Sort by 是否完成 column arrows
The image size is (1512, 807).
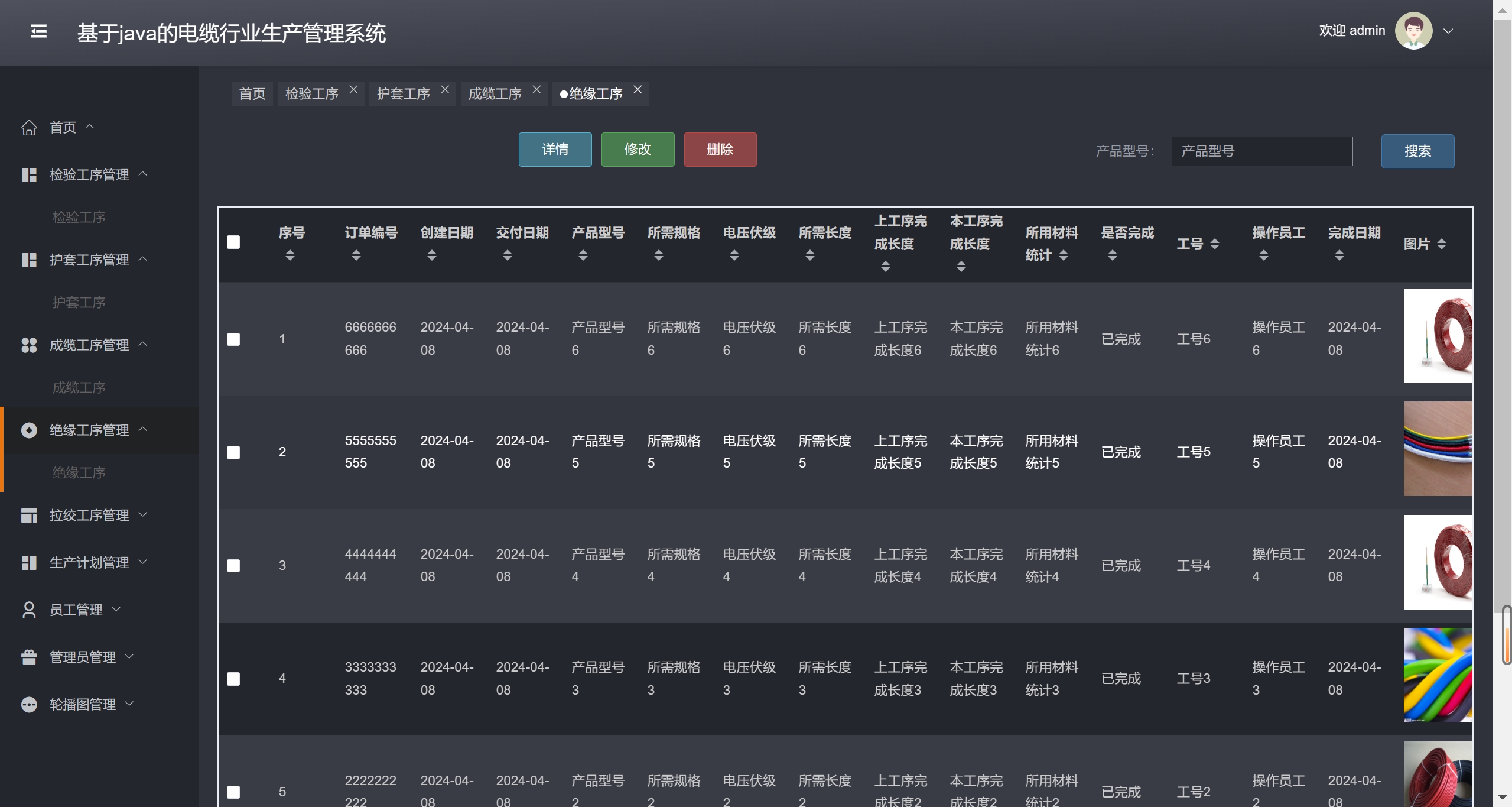pos(1113,255)
